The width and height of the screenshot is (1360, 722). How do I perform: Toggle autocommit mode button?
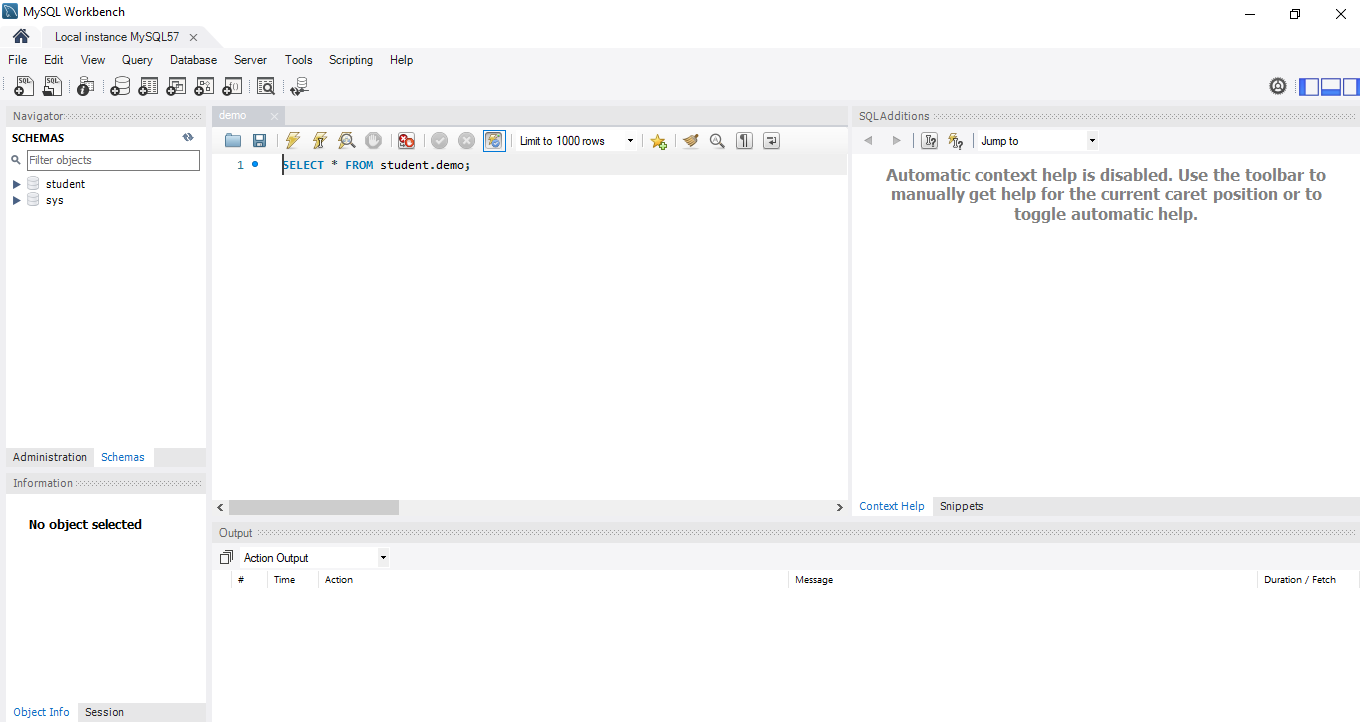click(x=494, y=141)
